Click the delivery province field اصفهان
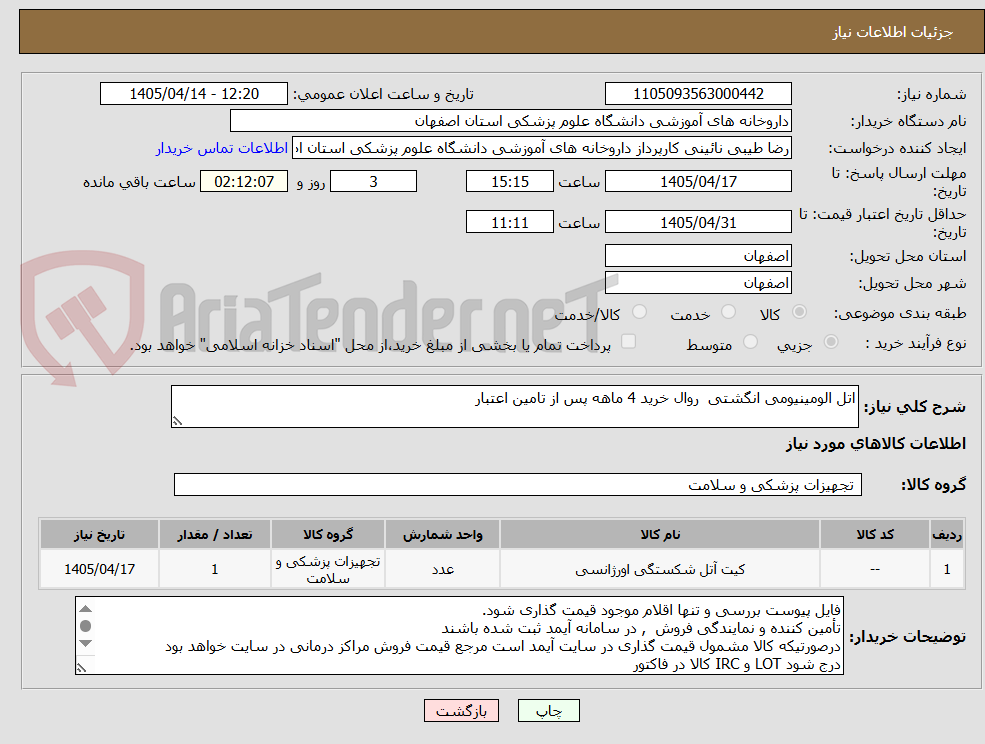 [698, 256]
